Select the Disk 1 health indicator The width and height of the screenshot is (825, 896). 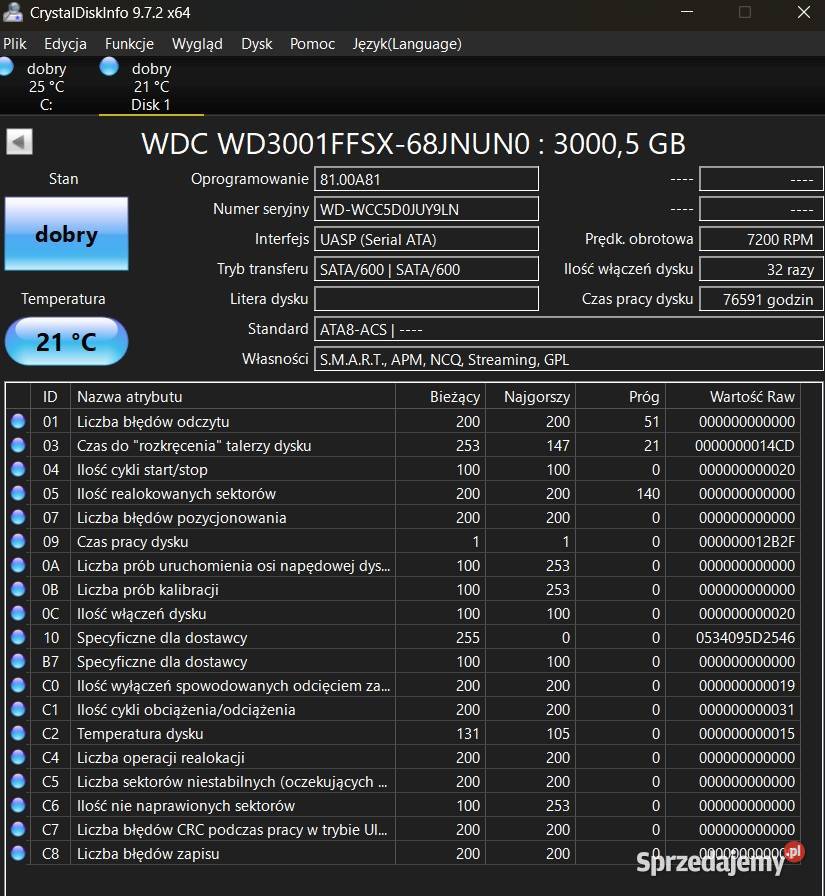151,85
